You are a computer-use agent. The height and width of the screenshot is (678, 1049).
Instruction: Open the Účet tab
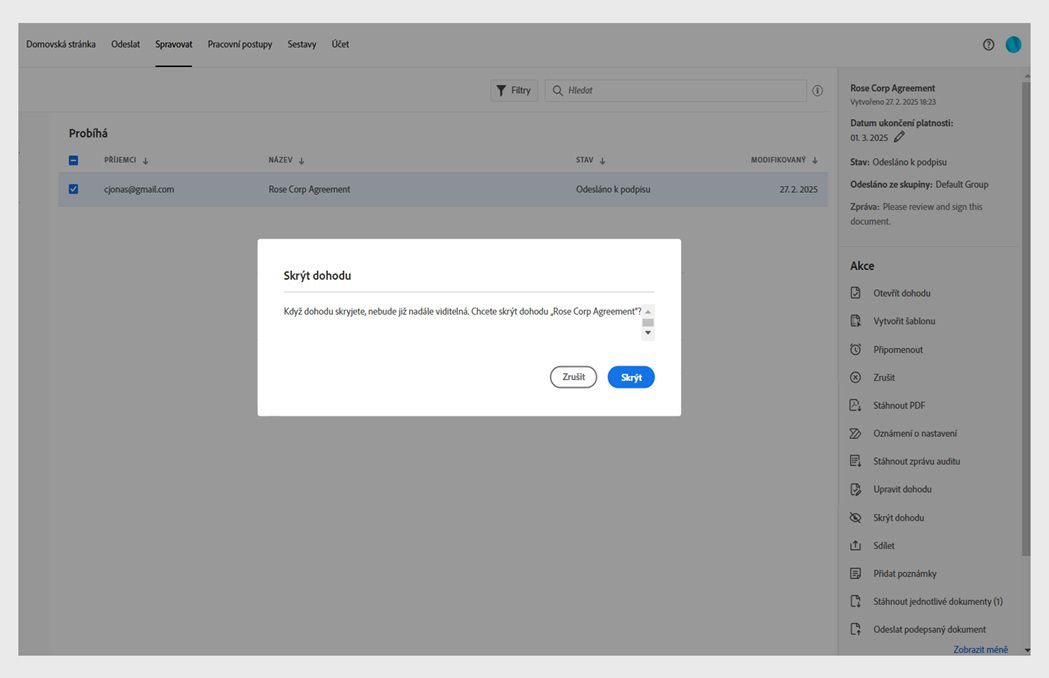pos(341,44)
